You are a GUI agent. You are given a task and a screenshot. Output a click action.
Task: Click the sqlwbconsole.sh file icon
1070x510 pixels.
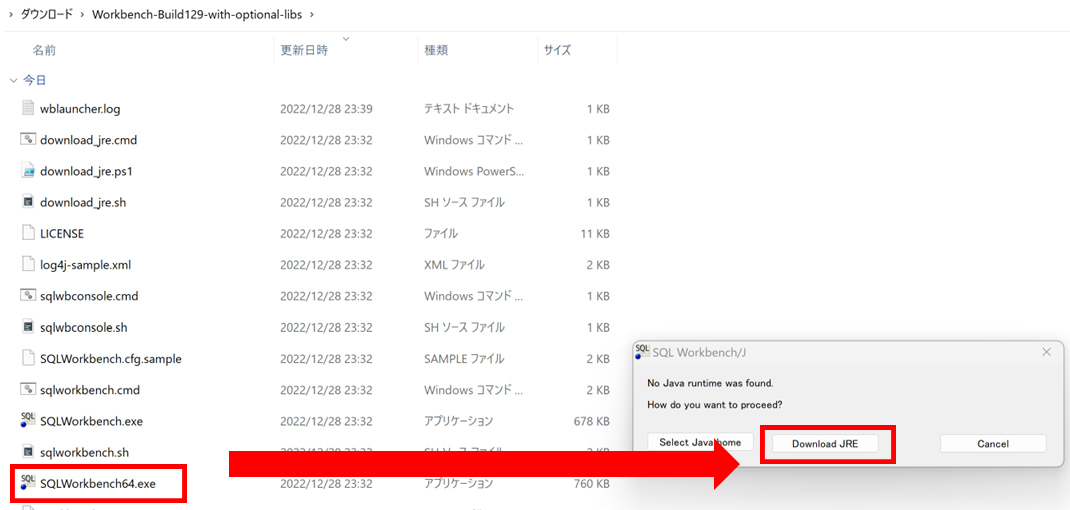[x=28, y=327]
